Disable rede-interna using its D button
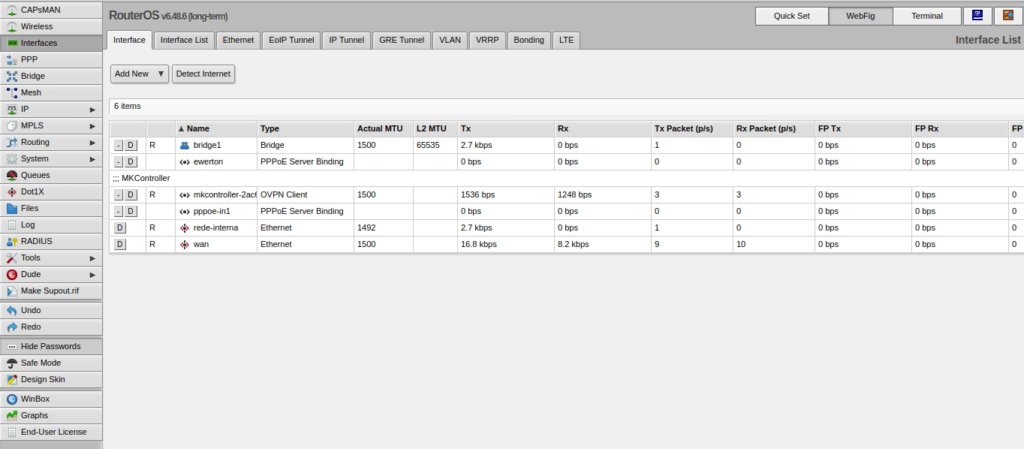The image size is (1024, 449). click(120, 228)
